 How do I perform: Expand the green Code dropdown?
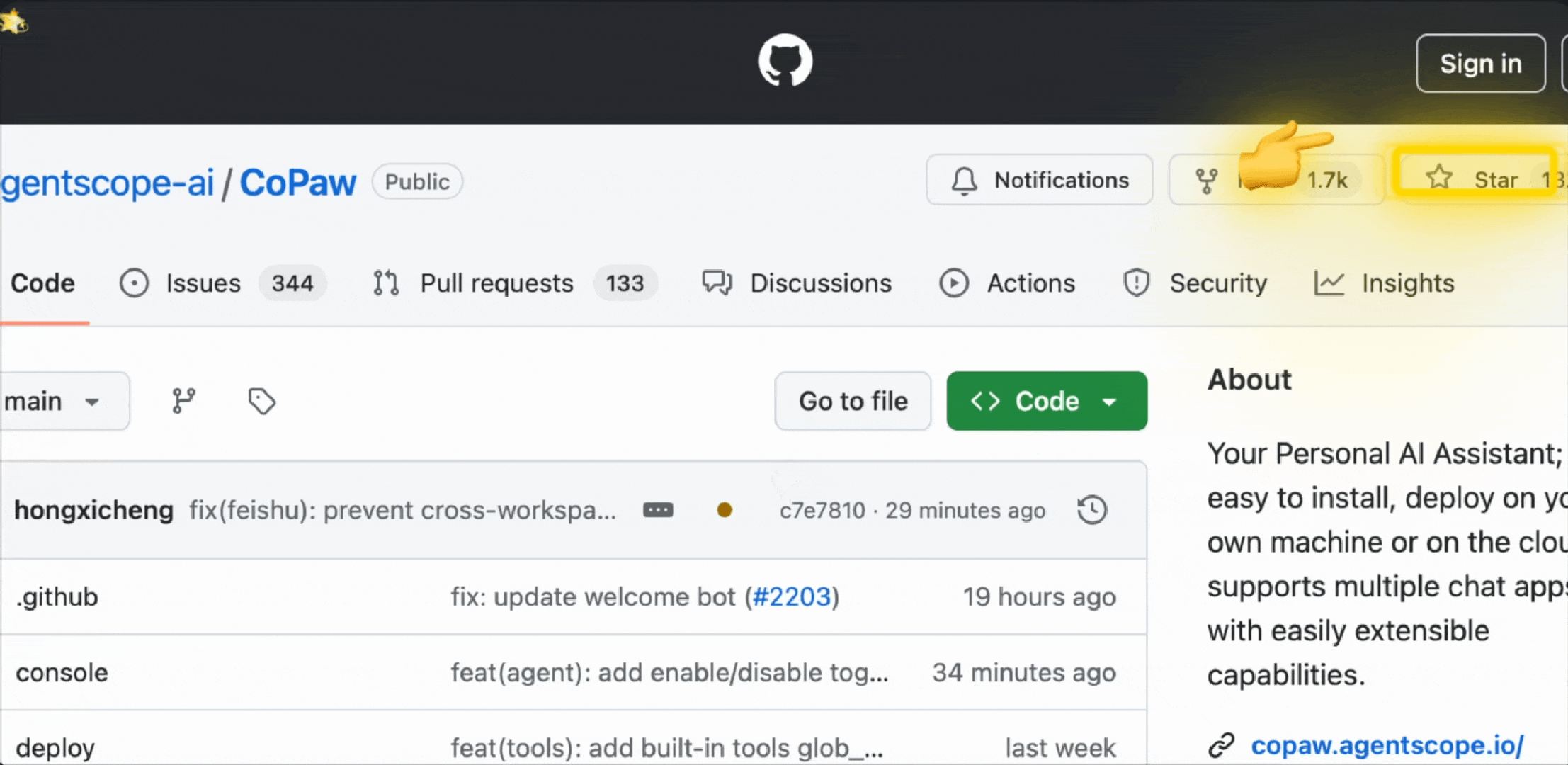[x=1046, y=402]
